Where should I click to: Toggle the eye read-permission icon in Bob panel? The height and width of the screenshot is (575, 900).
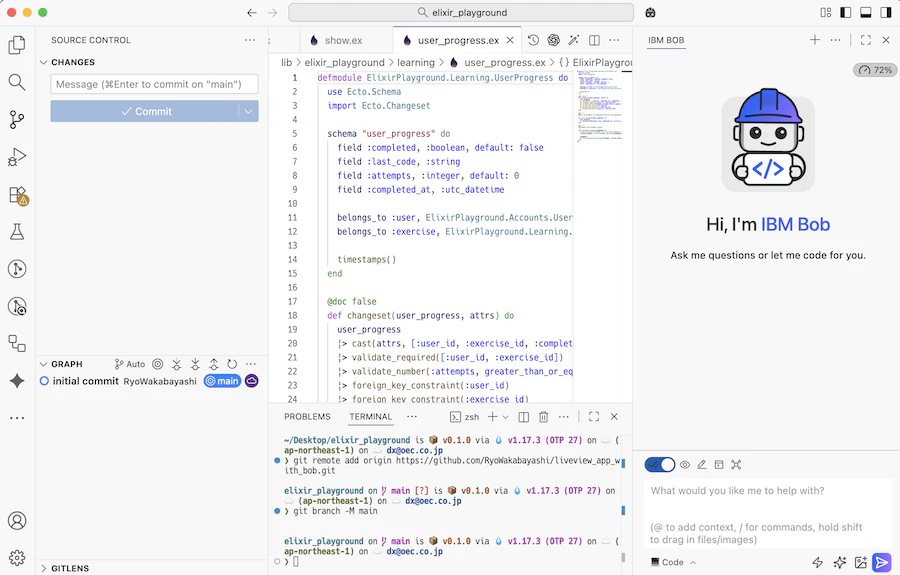(685, 465)
